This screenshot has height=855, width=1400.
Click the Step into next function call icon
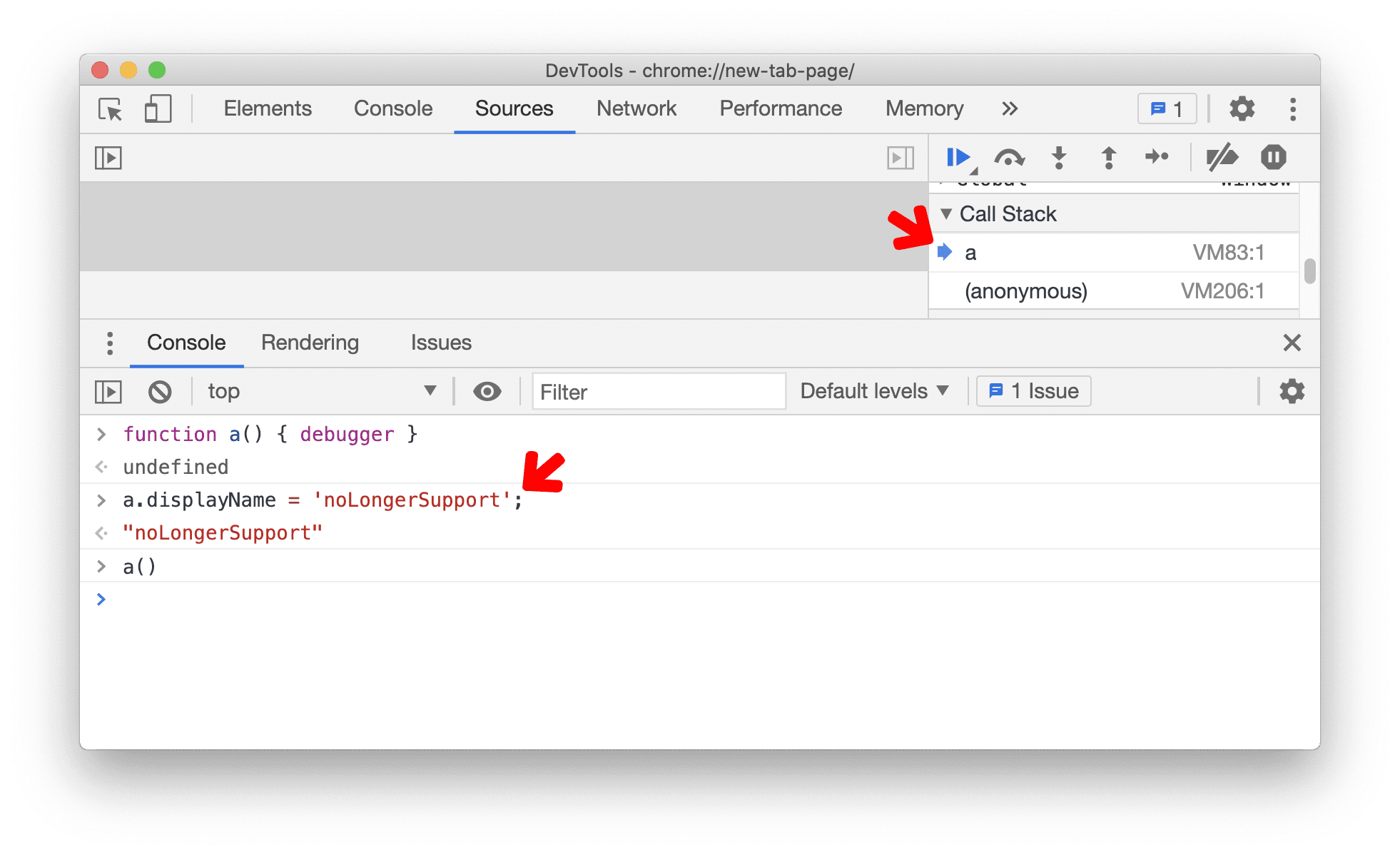click(1055, 157)
